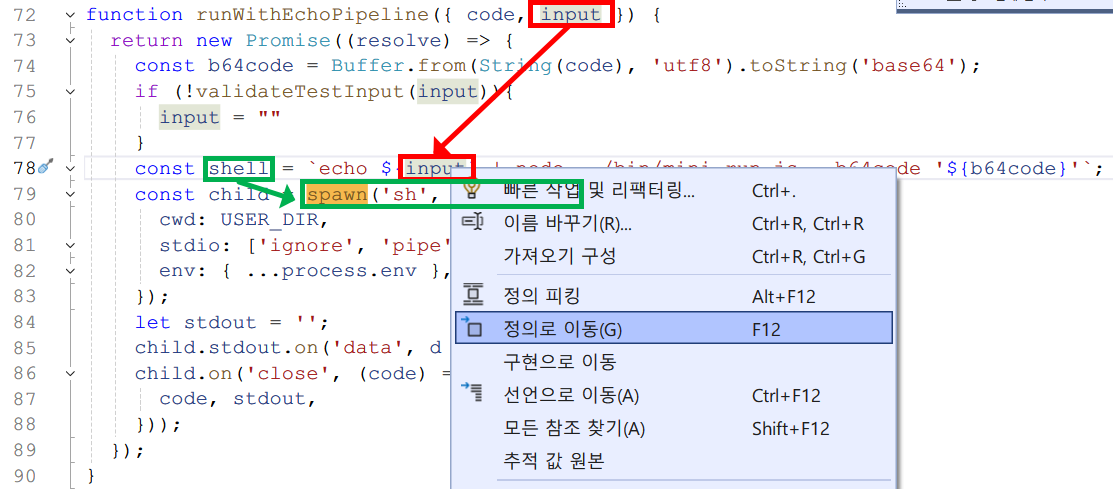
Task: Choose 모든 참조 찾기(A) menu item
Action: click(x=673, y=429)
